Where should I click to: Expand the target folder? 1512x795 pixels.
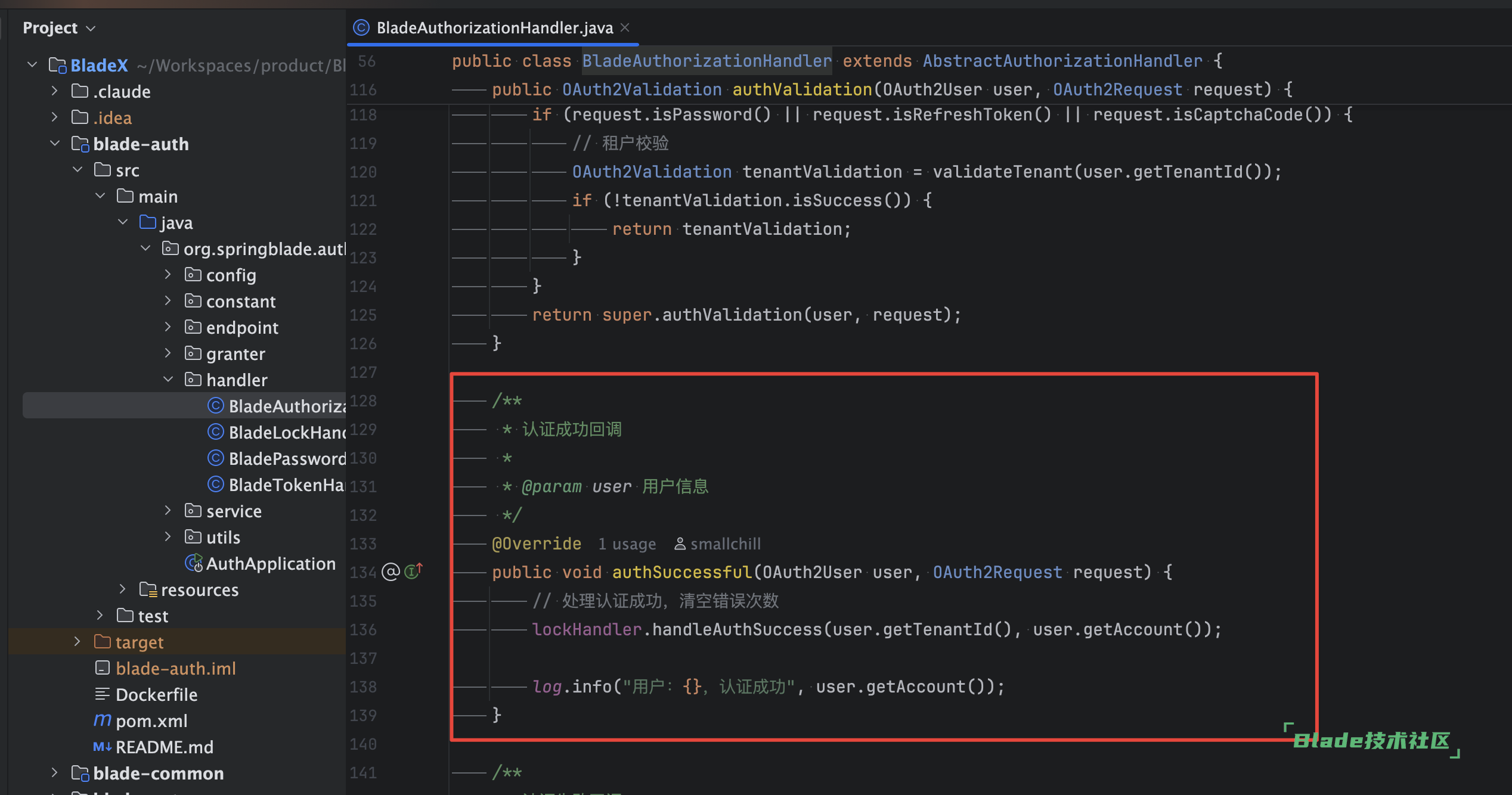[77, 642]
